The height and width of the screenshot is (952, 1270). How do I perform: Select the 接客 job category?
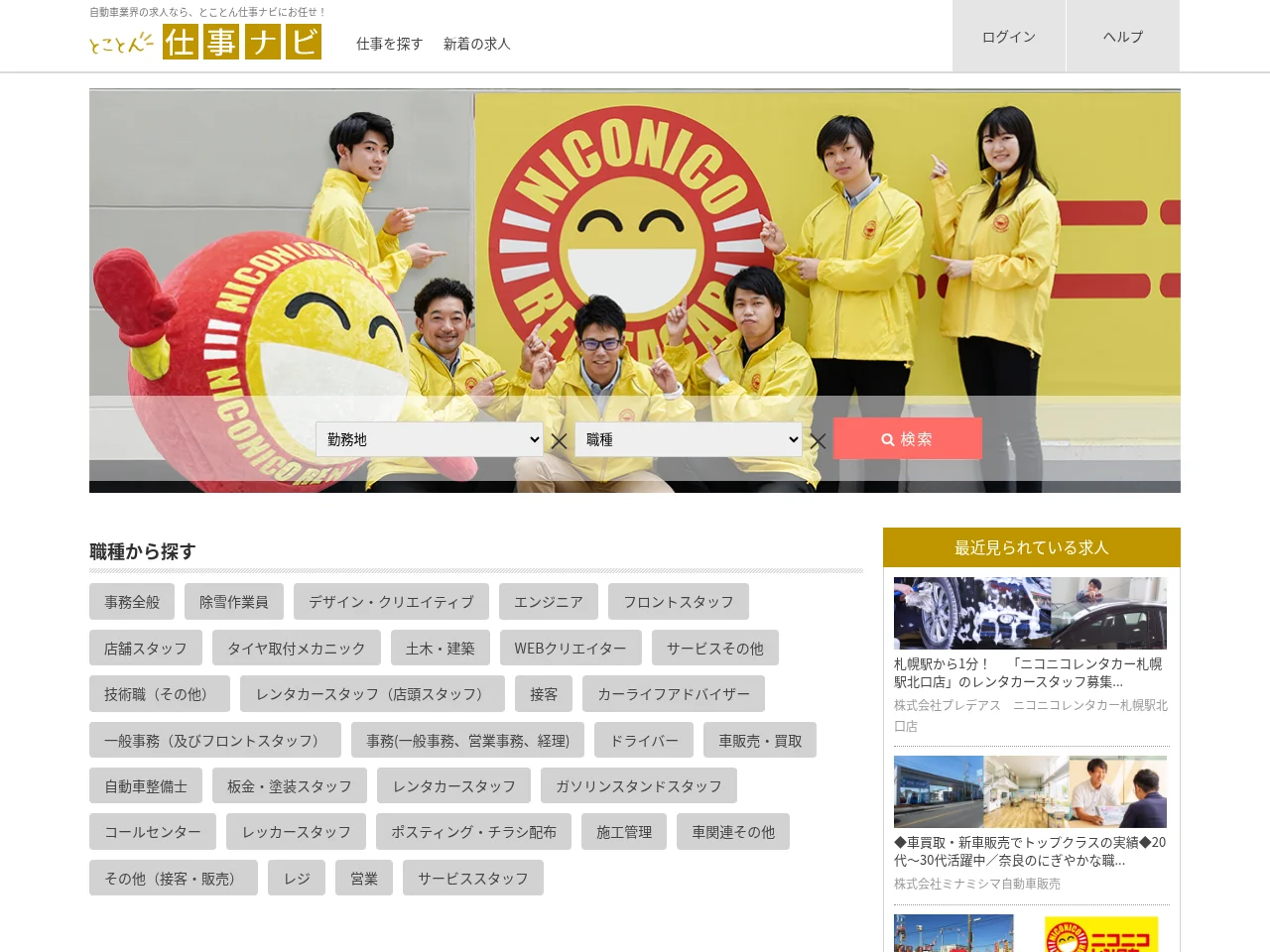tap(544, 694)
